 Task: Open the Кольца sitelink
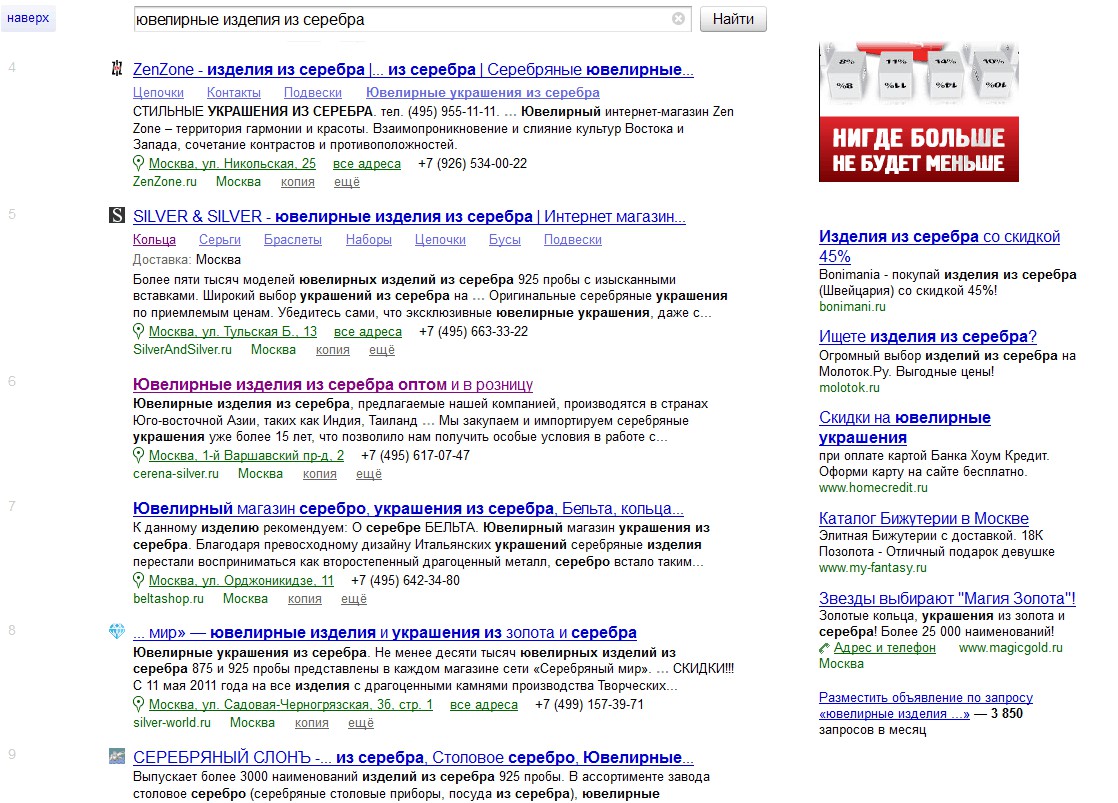(x=154, y=240)
